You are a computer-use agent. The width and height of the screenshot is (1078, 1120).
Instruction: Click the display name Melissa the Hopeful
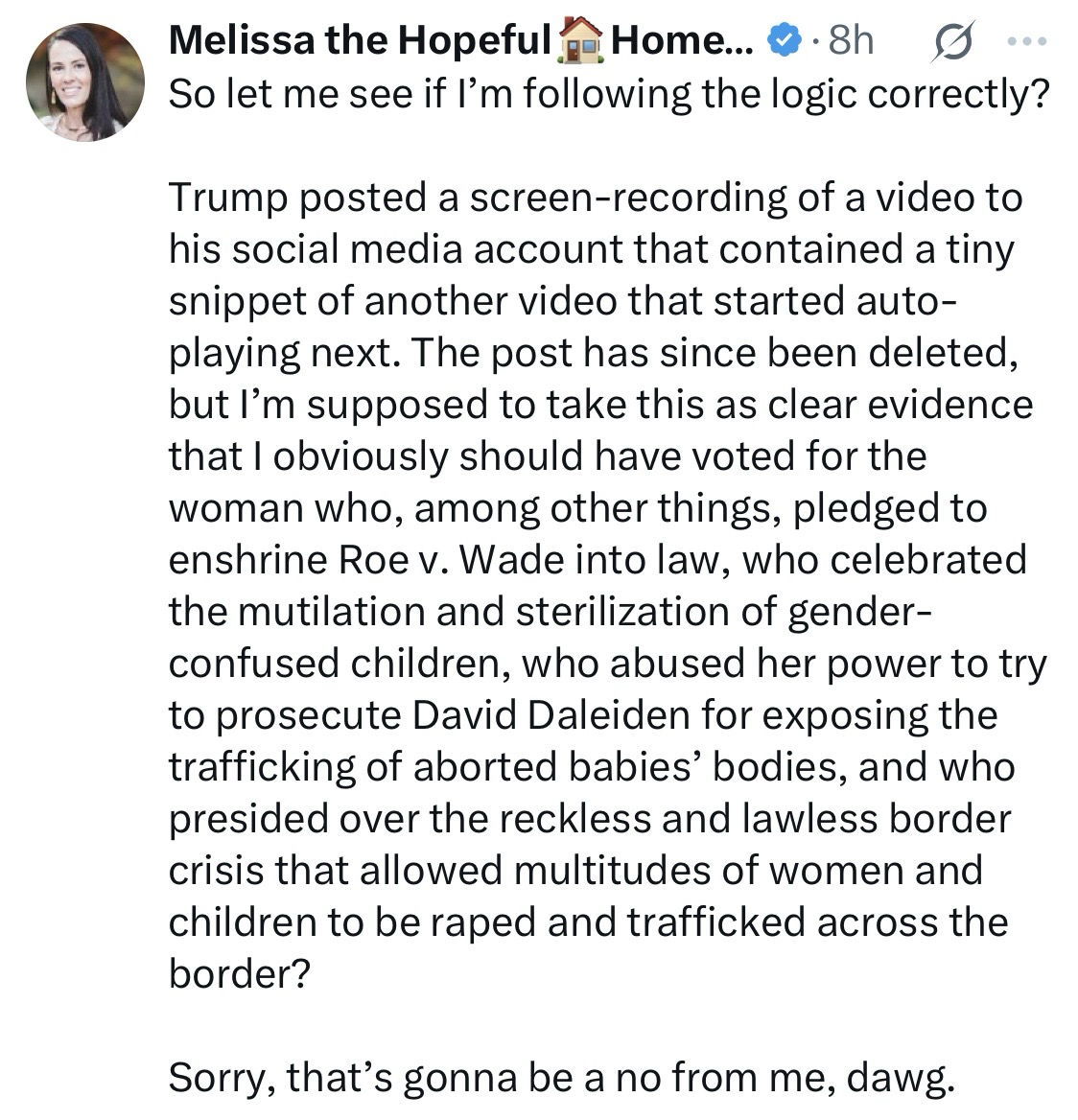358,40
